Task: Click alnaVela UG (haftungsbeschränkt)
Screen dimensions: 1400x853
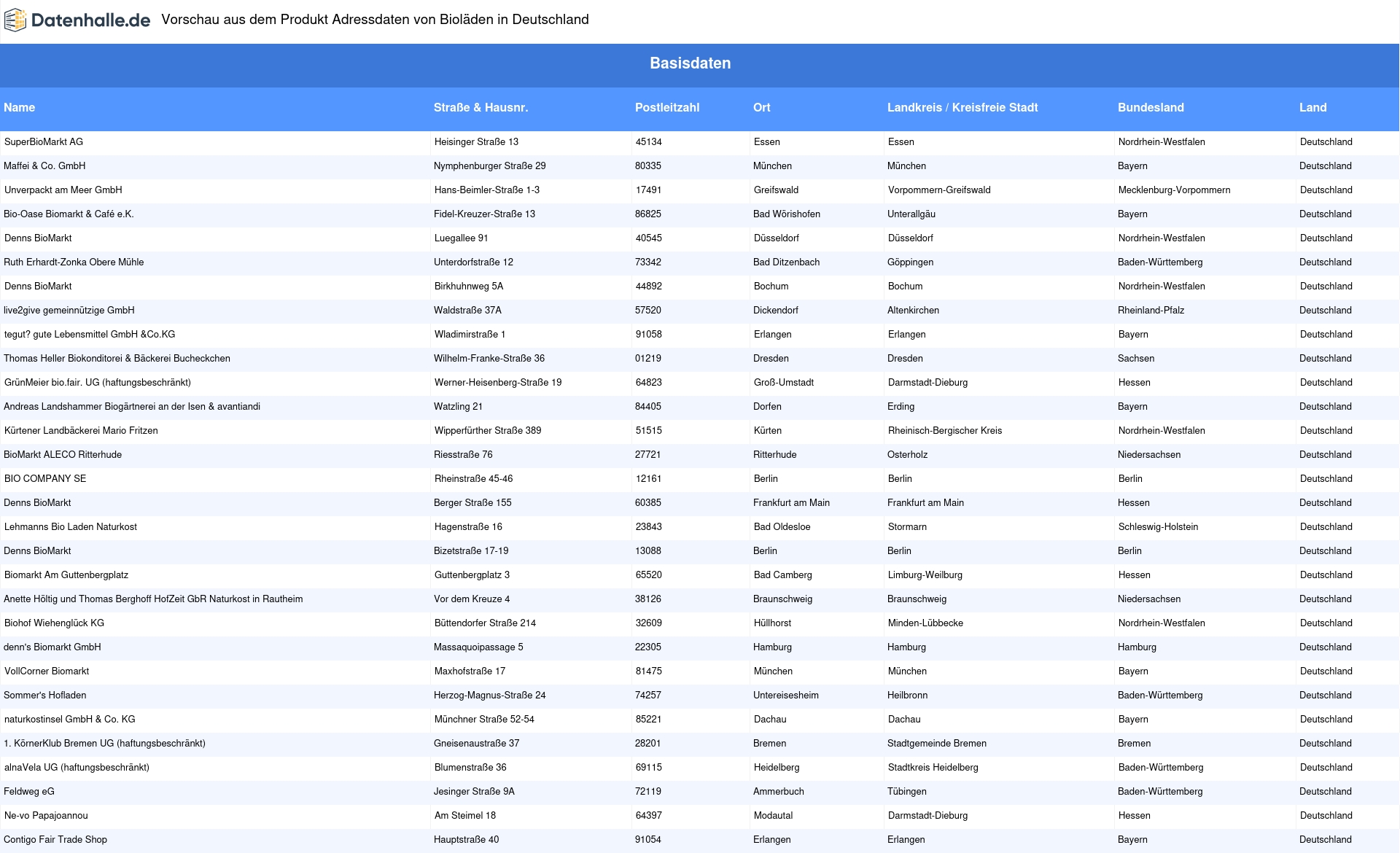Action: (x=77, y=768)
